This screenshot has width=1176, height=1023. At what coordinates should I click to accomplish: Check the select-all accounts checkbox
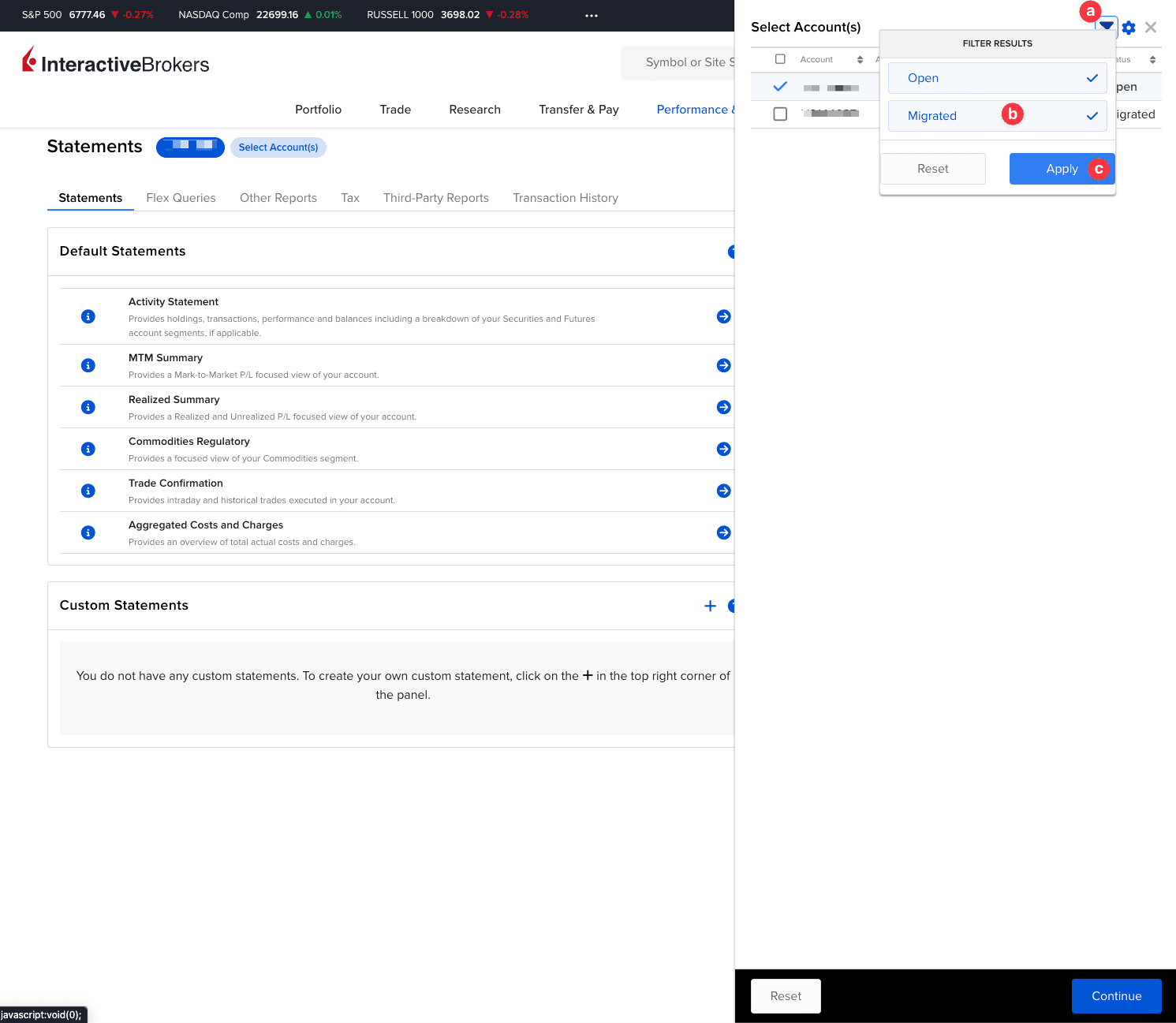(780, 59)
